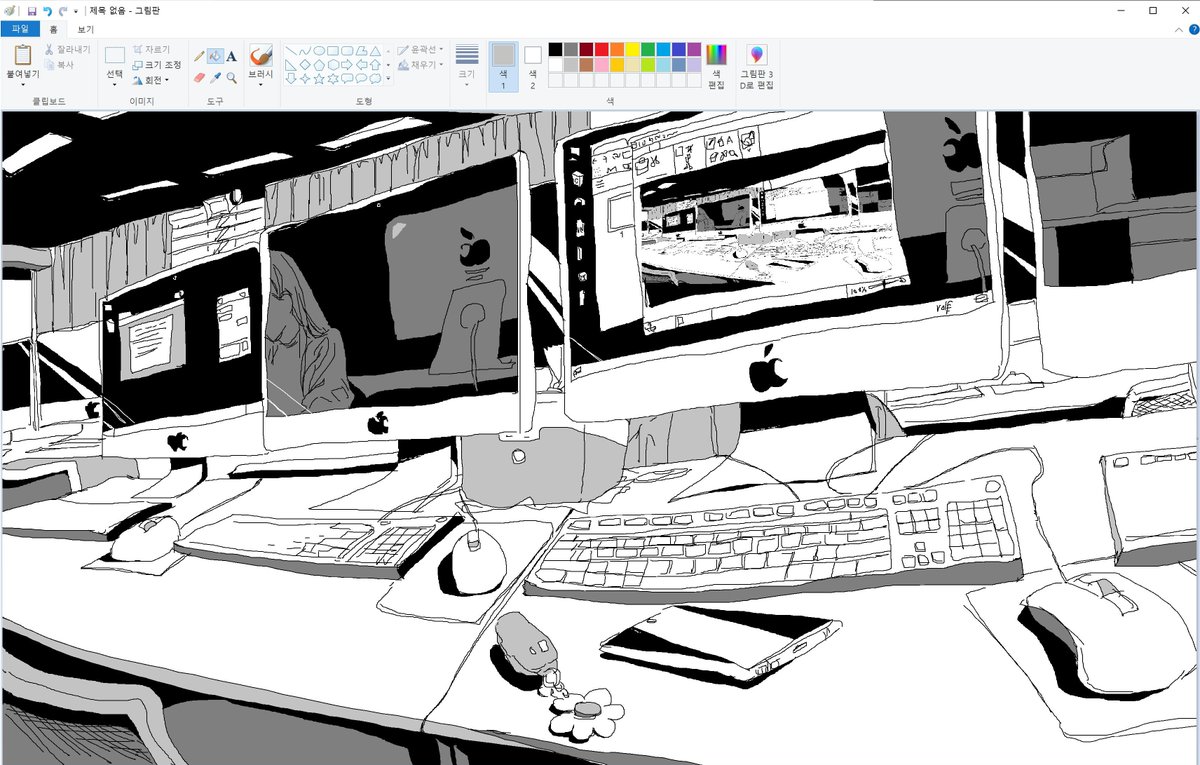Switch to the View (보기) tab
The width and height of the screenshot is (1200, 765).
(x=85, y=29)
